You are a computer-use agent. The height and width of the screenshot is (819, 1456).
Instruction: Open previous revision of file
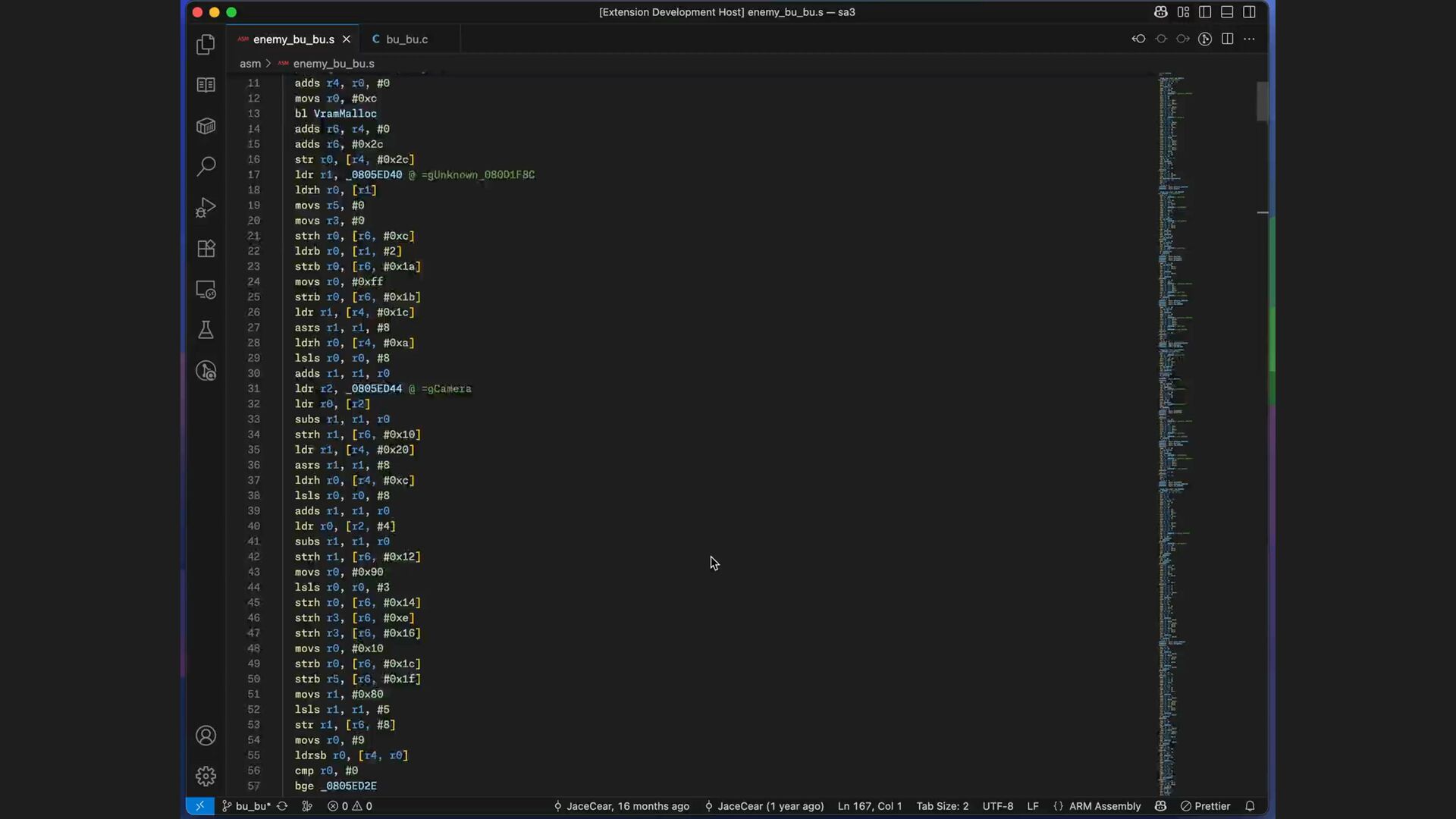(1138, 39)
